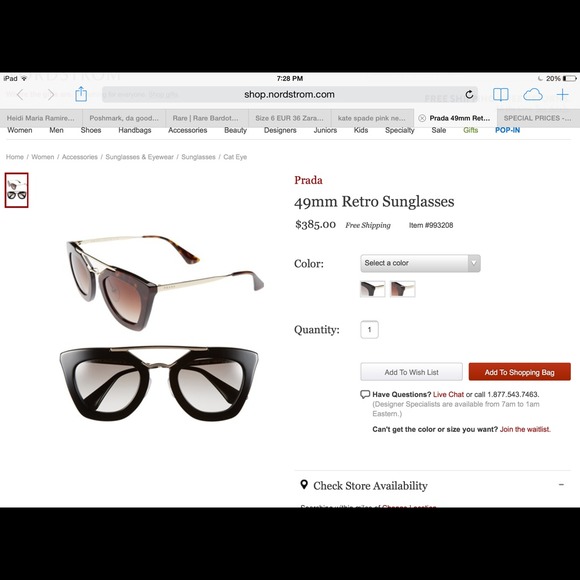The width and height of the screenshot is (580, 580).
Task: Open iCloud tabs cloud icon
Action: pos(533,95)
